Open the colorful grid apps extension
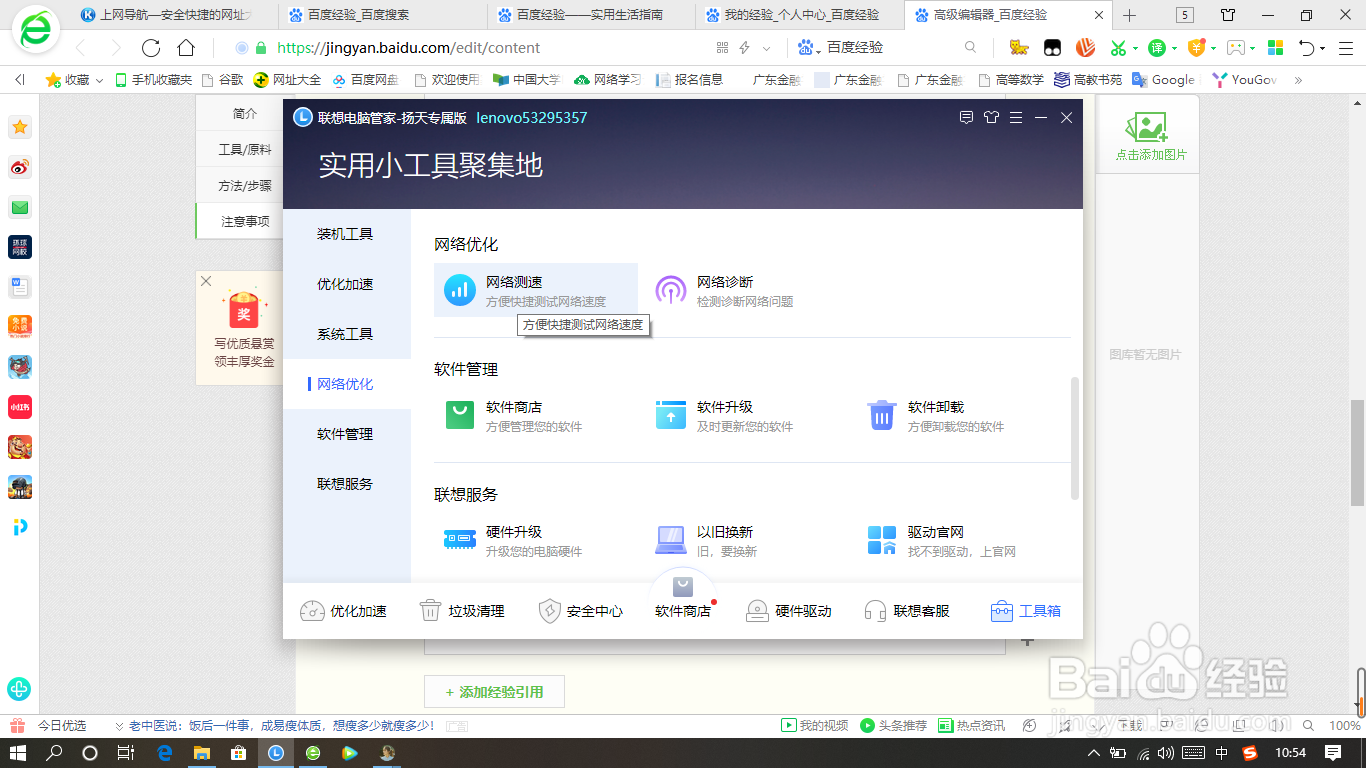The height and width of the screenshot is (768, 1366). (1275, 48)
